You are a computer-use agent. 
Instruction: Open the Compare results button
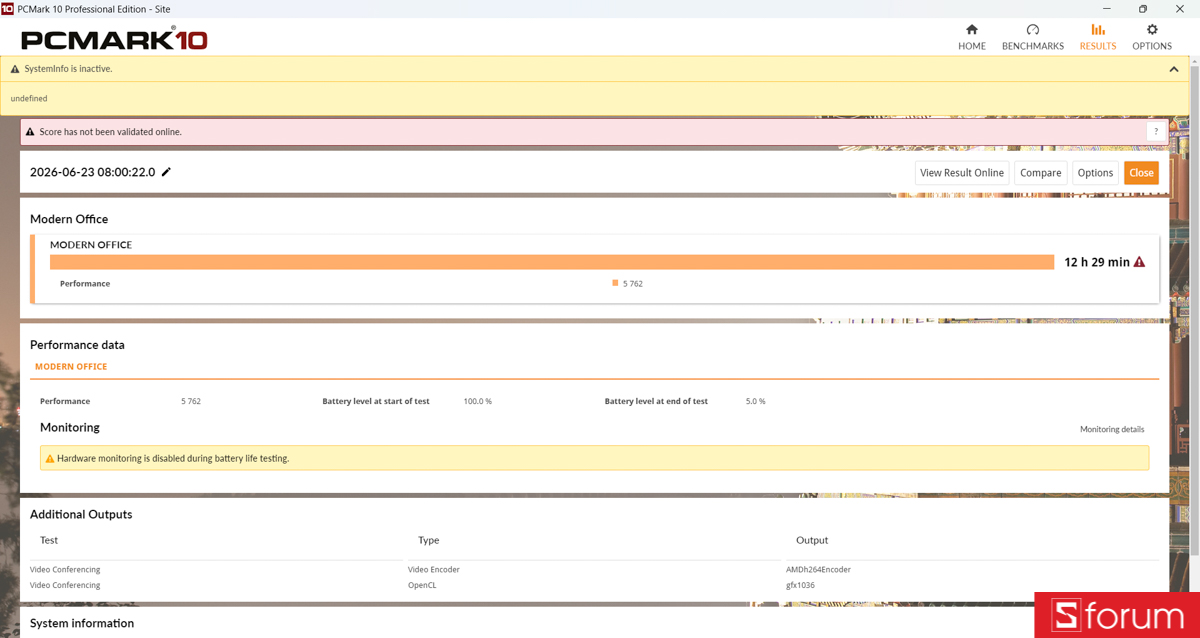1040,173
